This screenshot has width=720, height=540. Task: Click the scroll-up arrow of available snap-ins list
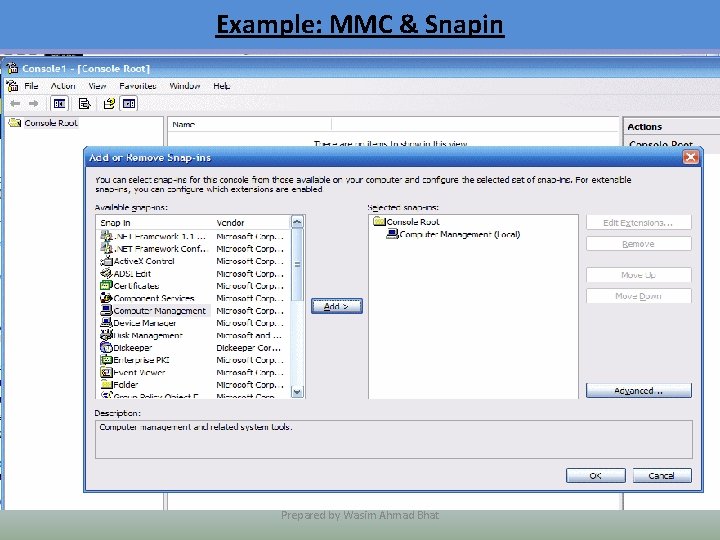(297, 222)
